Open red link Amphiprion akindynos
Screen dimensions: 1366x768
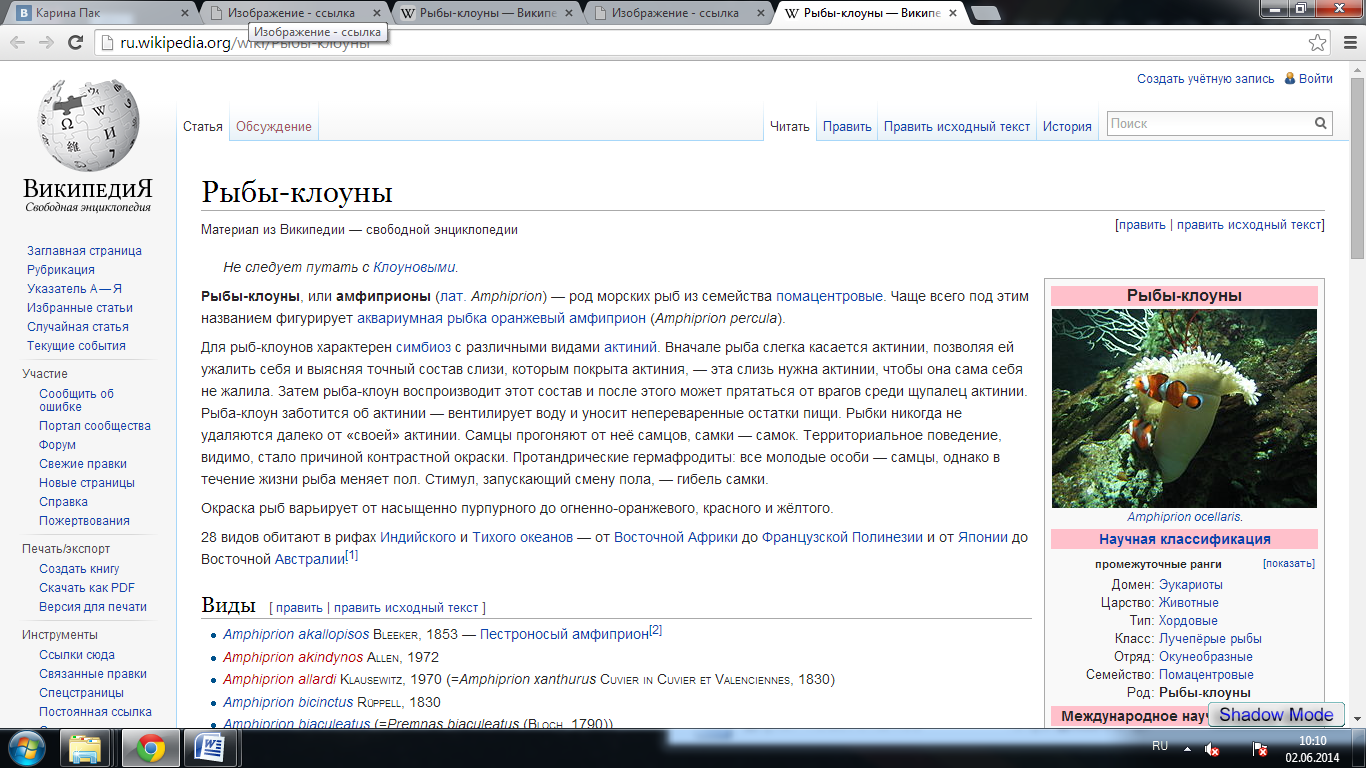293,657
